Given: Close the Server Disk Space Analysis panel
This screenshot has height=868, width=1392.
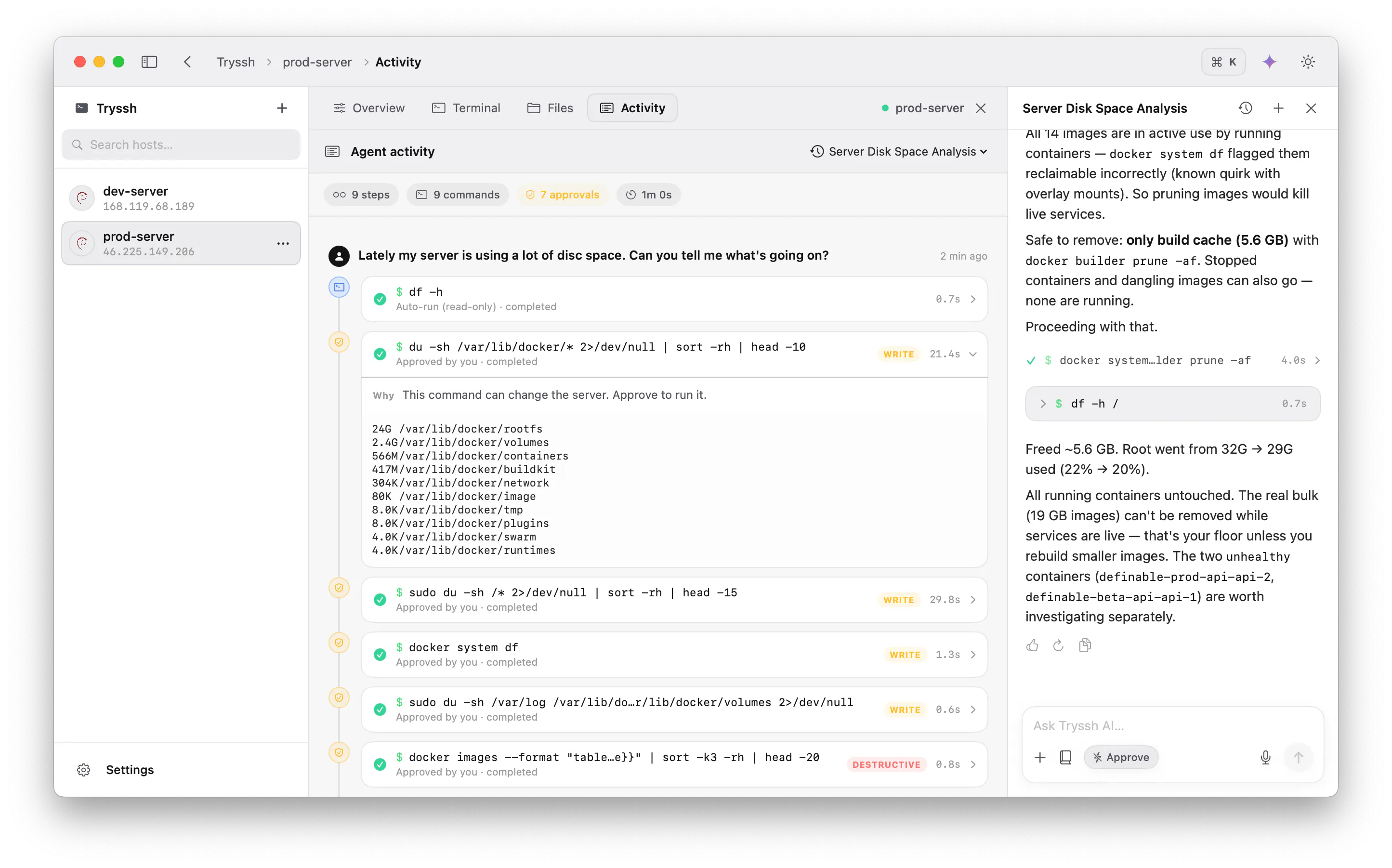Looking at the screenshot, I should [x=1311, y=108].
